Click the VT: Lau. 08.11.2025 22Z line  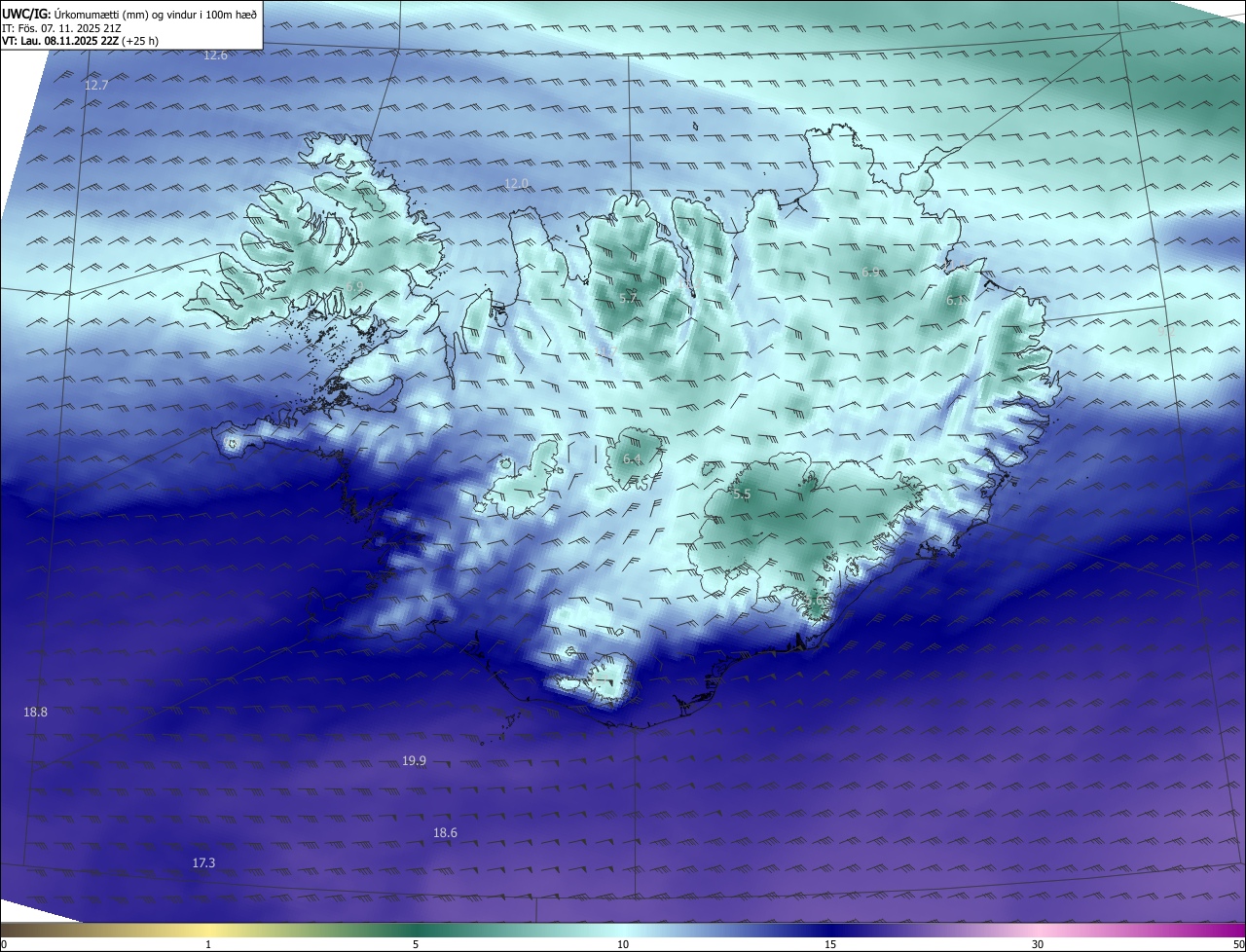tap(80, 41)
